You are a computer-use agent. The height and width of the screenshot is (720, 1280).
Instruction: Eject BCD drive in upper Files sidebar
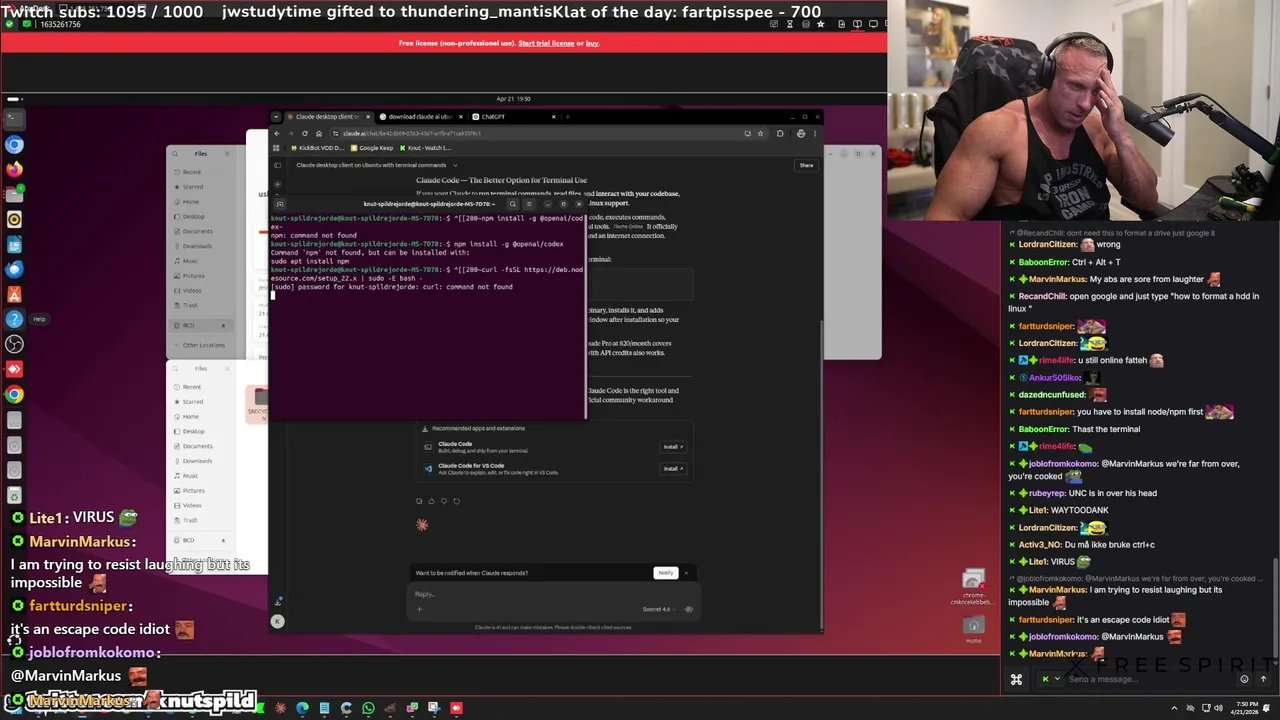pos(223,325)
